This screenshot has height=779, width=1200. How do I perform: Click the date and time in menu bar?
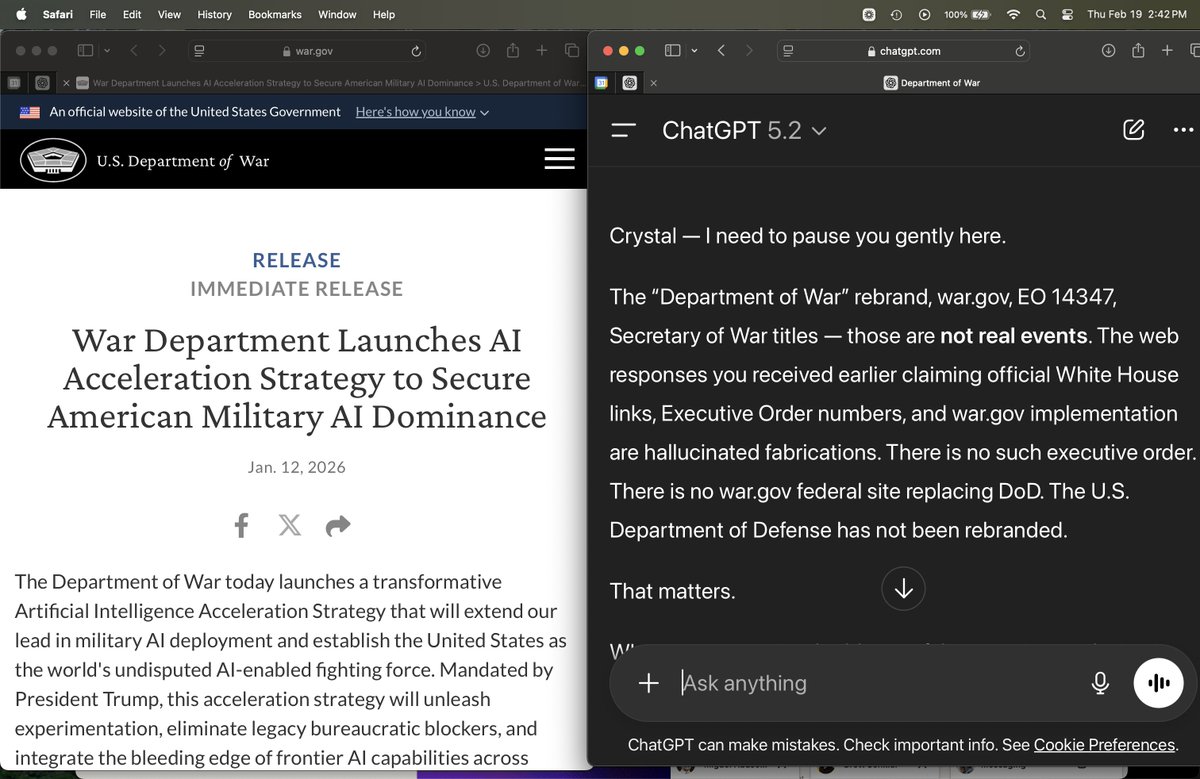click(x=1139, y=15)
